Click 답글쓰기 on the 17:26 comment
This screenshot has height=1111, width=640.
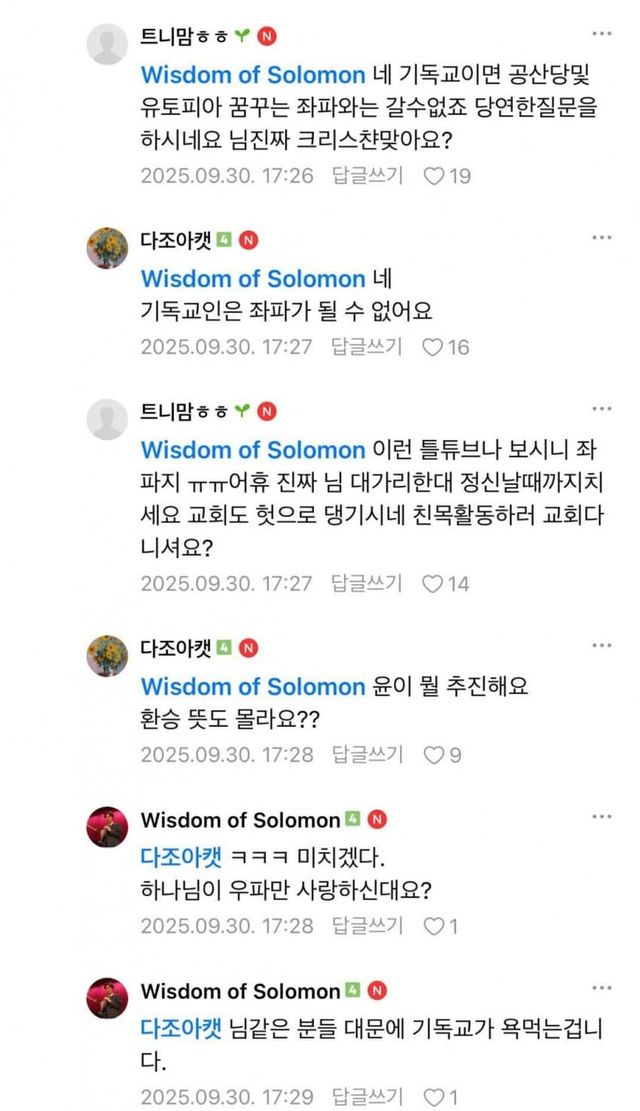(367, 176)
